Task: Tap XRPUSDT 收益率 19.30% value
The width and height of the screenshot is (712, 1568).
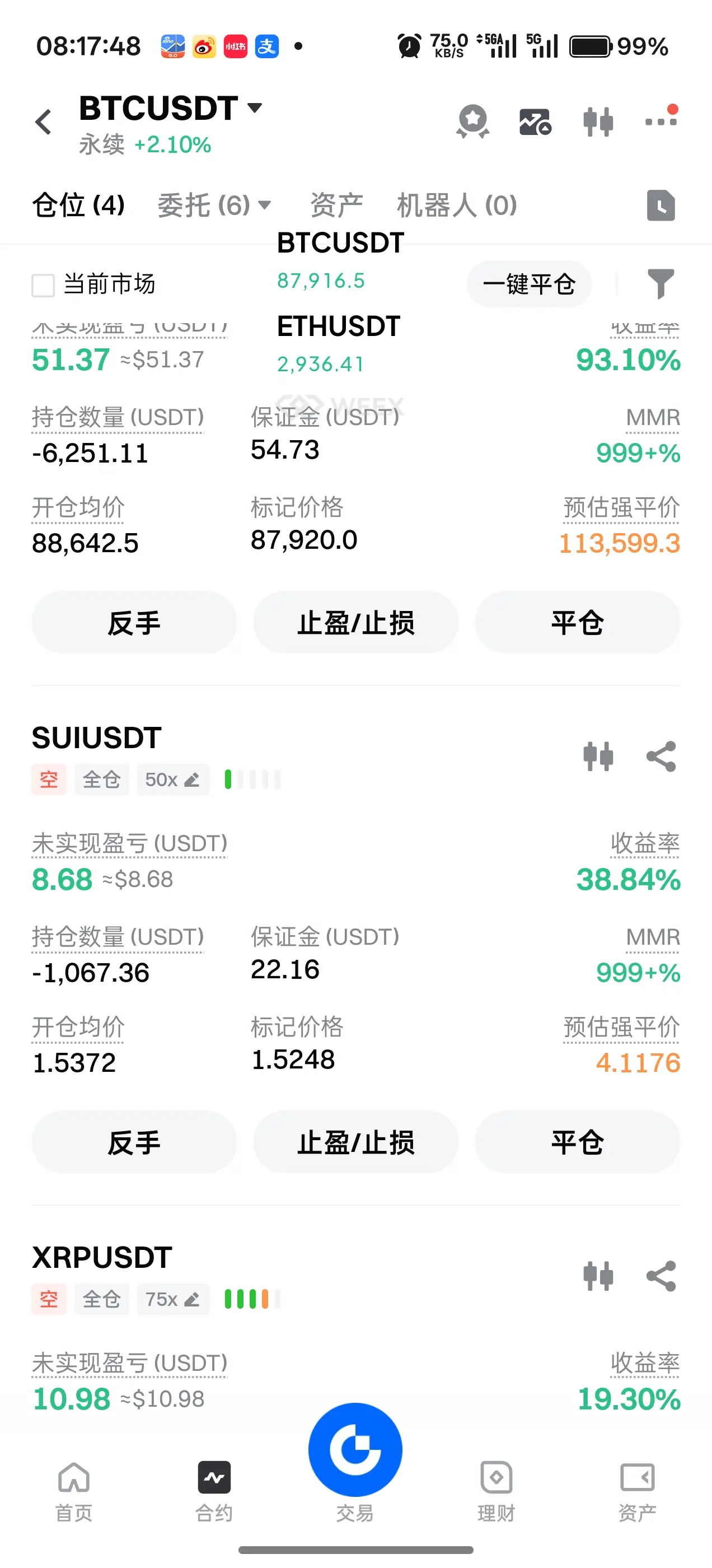Action: pyautogui.click(x=629, y=1399)
